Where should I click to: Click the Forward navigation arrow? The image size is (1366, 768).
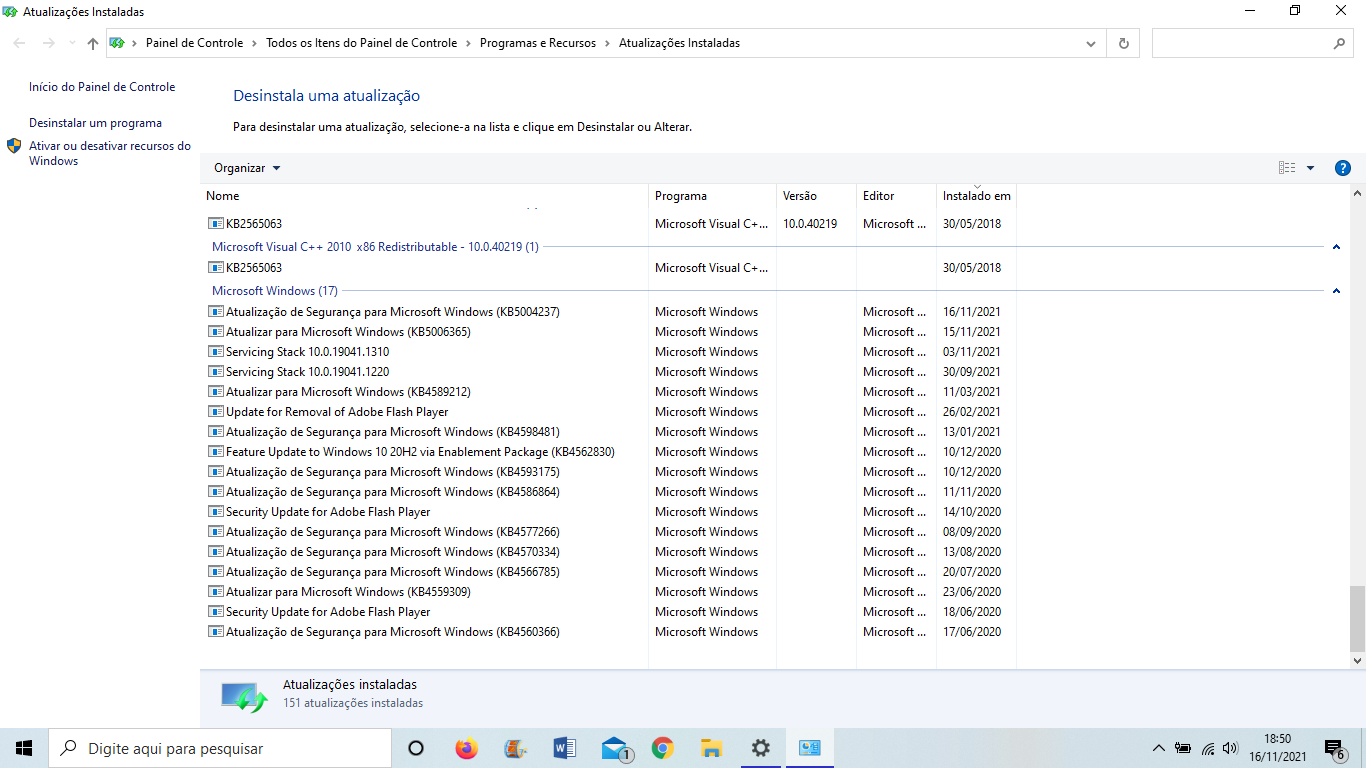[48, 43]
